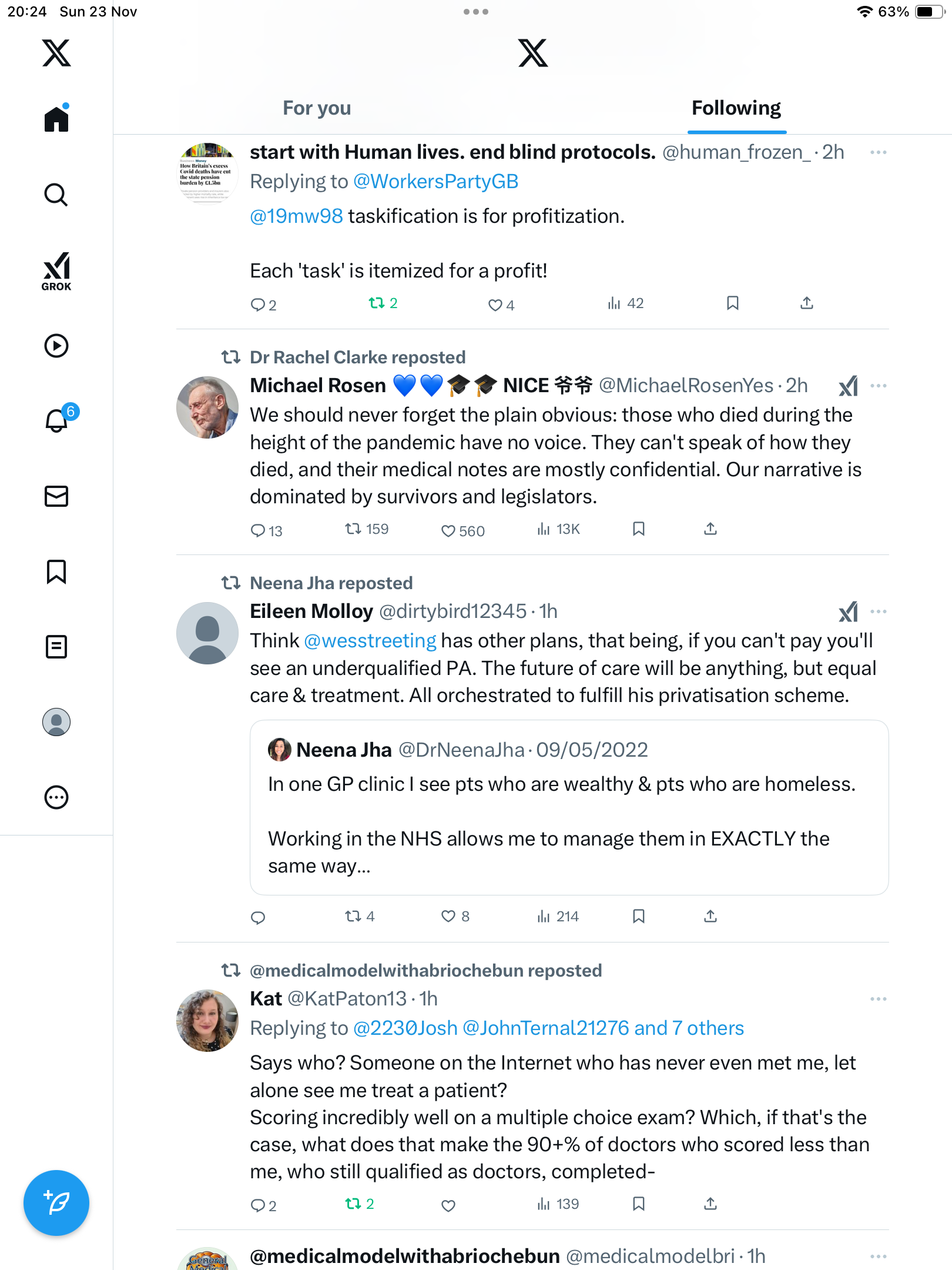Viewport: 952px width, 1270px height.
Task: Open the search page in sidebar
Action: (56, 195)
